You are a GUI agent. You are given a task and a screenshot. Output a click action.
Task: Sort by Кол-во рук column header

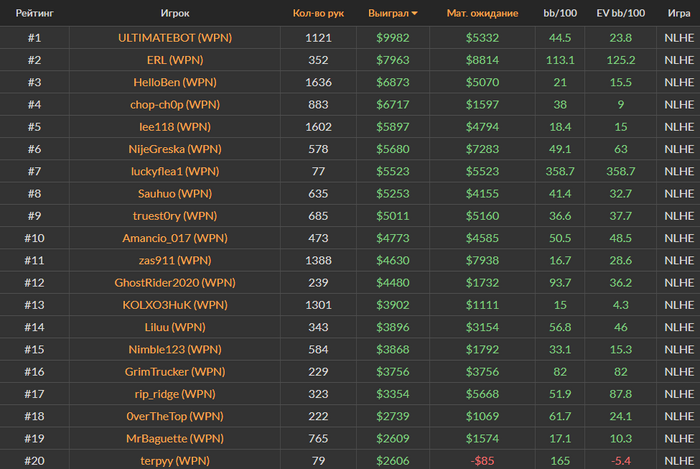point(318,13)
